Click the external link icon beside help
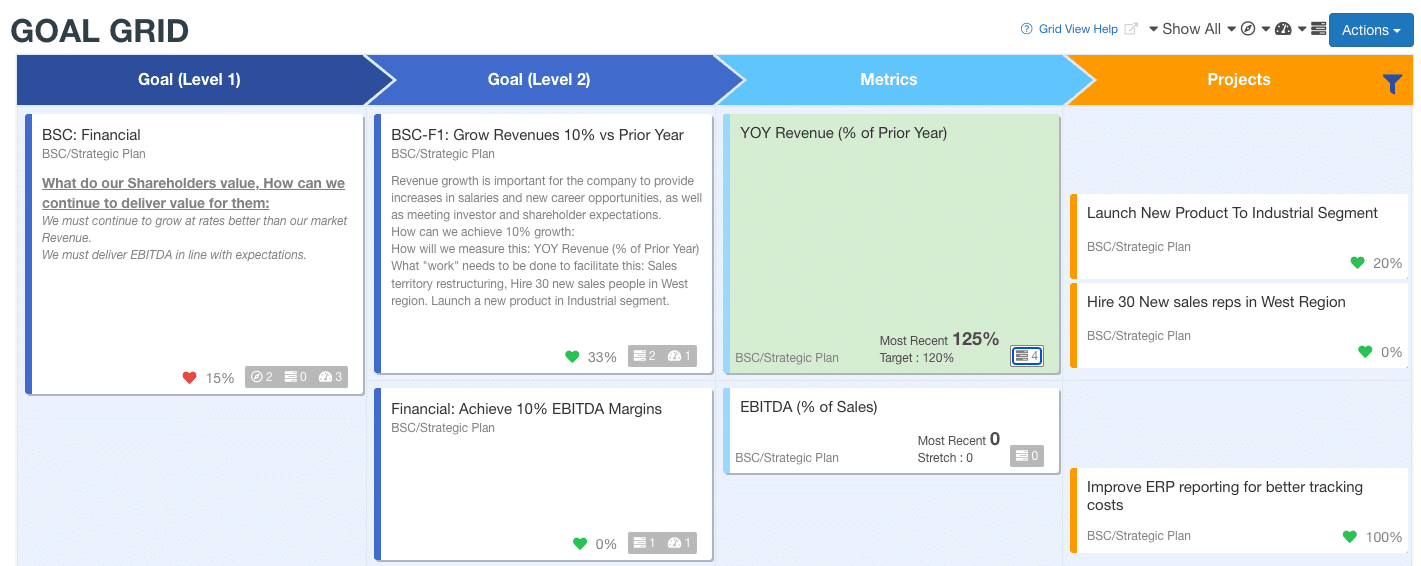1421x566 pixels. 1131,29
